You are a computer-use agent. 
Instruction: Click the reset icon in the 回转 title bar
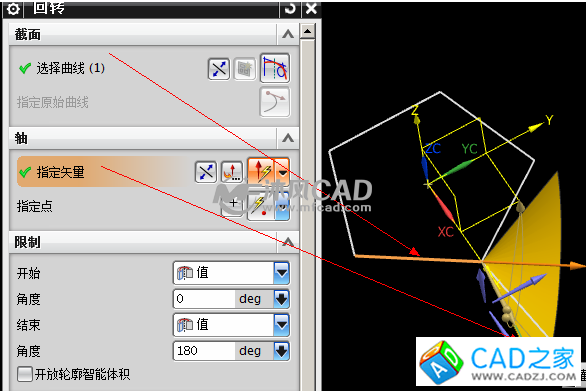click(290, 9)
